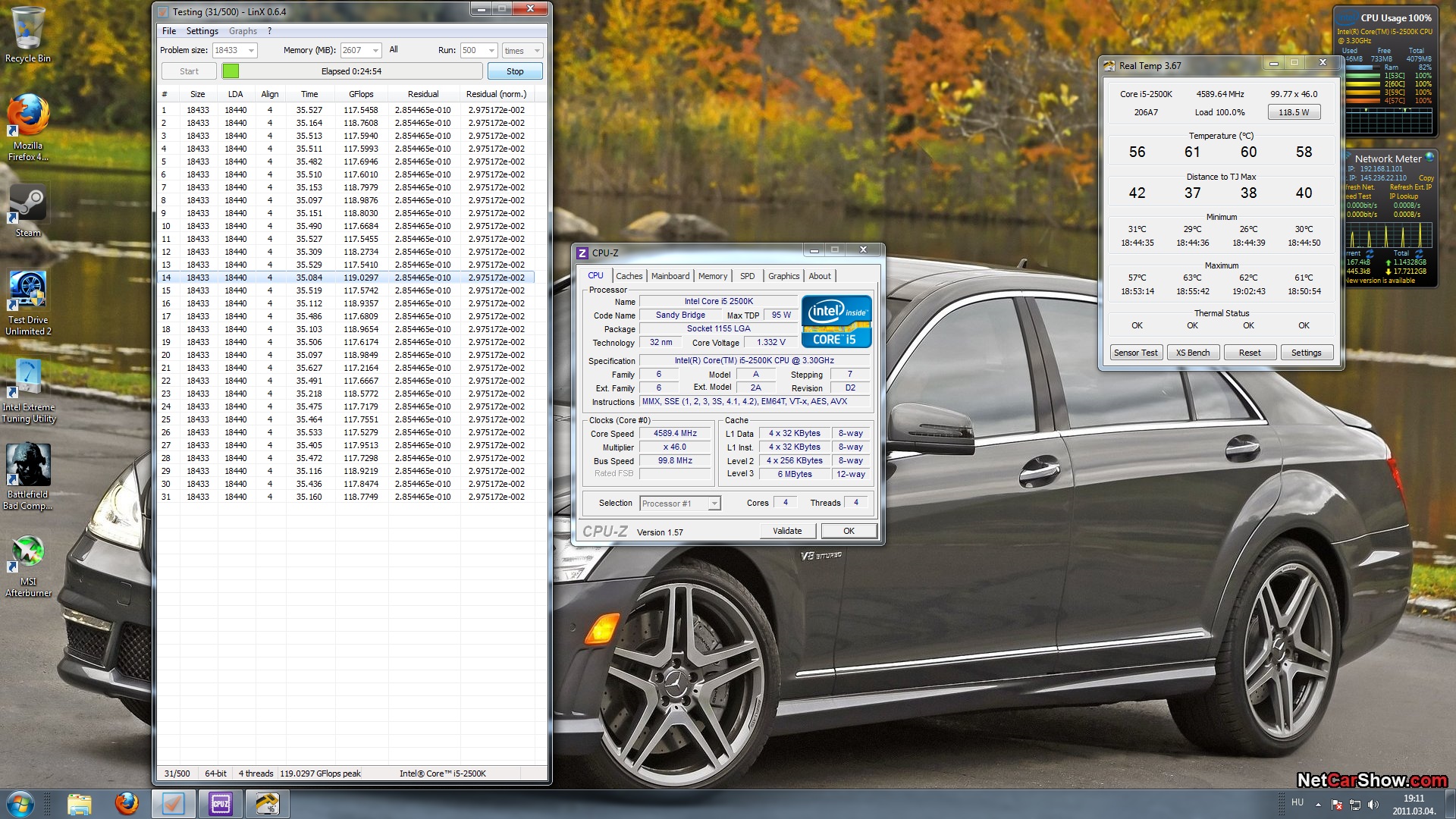
Task: Expand the Memory (MiB) dropdown
Action: (375, 50)
